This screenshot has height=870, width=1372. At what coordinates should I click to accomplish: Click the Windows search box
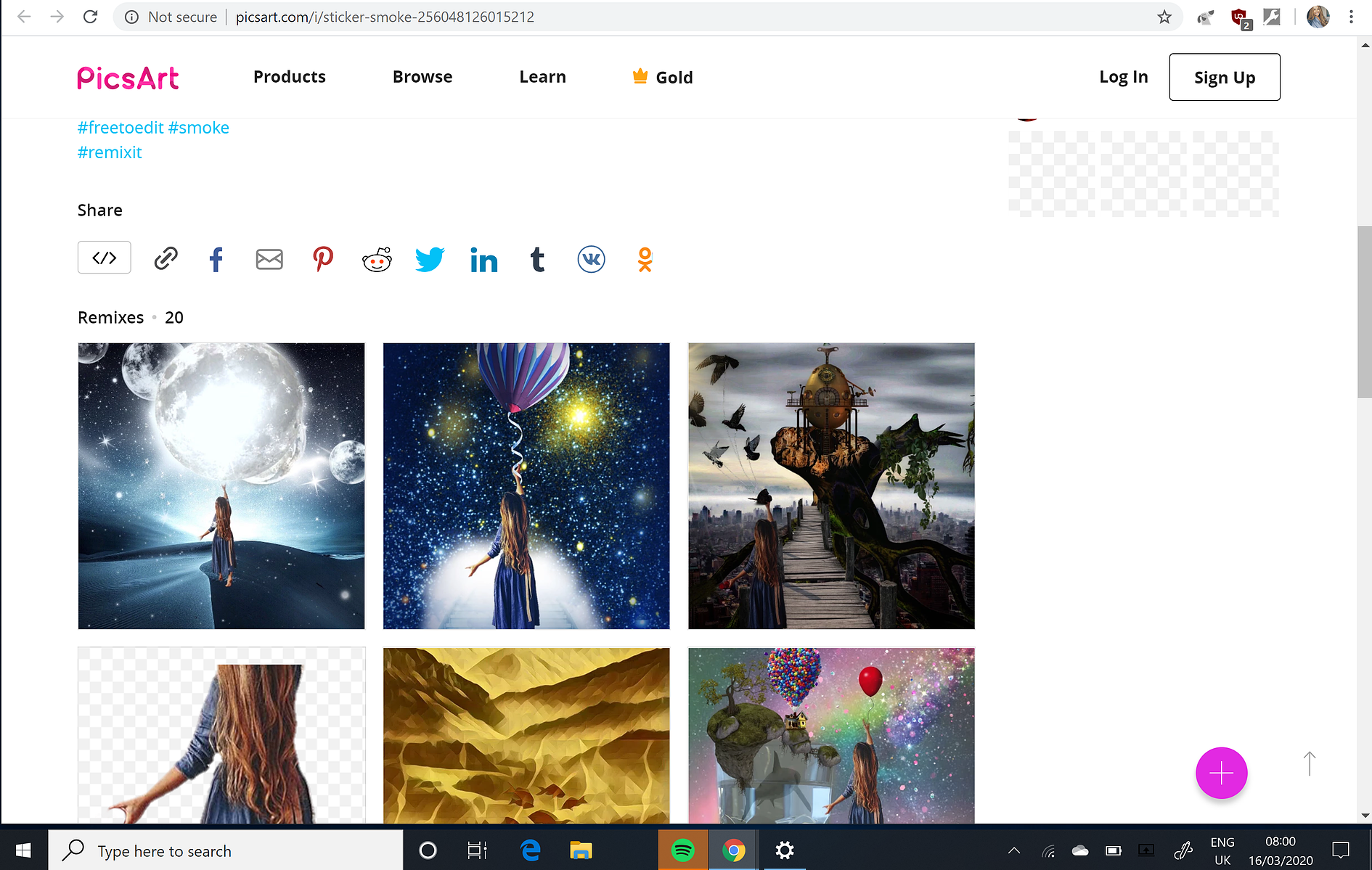(226, 850)
